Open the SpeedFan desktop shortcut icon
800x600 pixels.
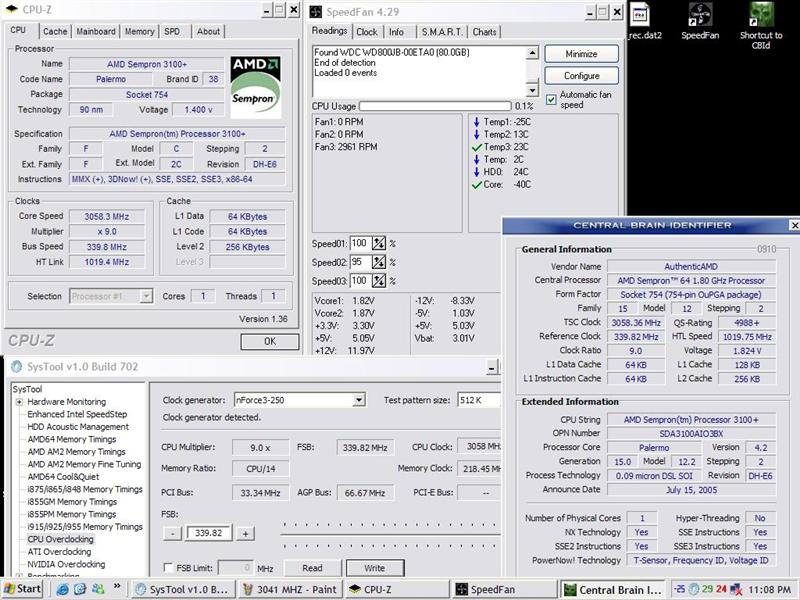[x=700, y=15]
